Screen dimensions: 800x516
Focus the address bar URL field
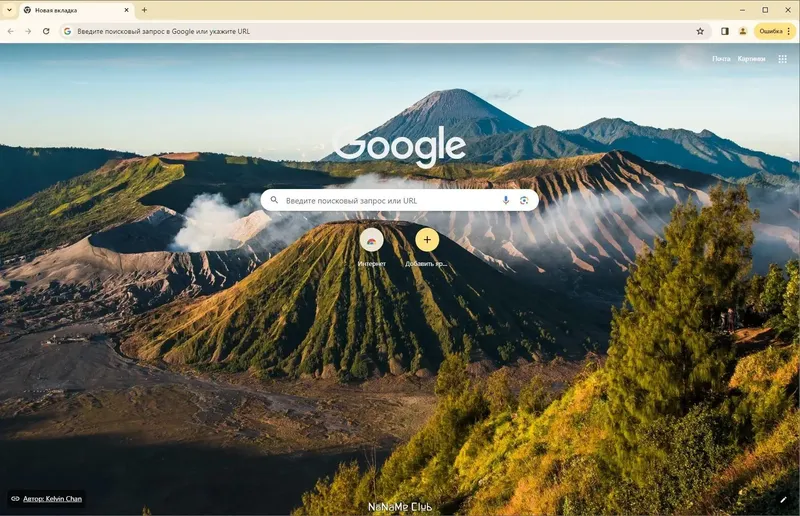pos(383,31)
